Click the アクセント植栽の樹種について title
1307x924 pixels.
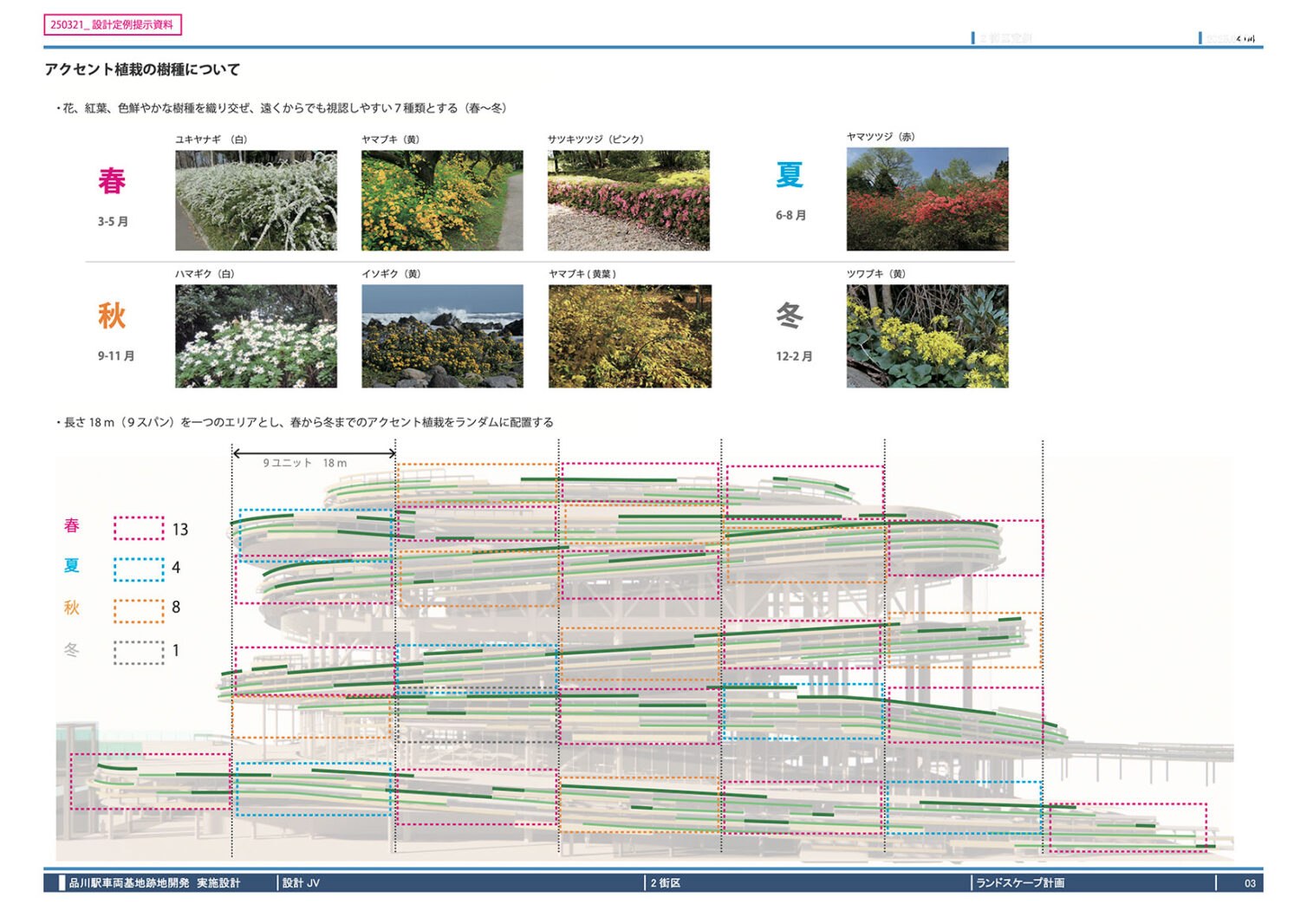pyautogui.click(x=142, y=69)
